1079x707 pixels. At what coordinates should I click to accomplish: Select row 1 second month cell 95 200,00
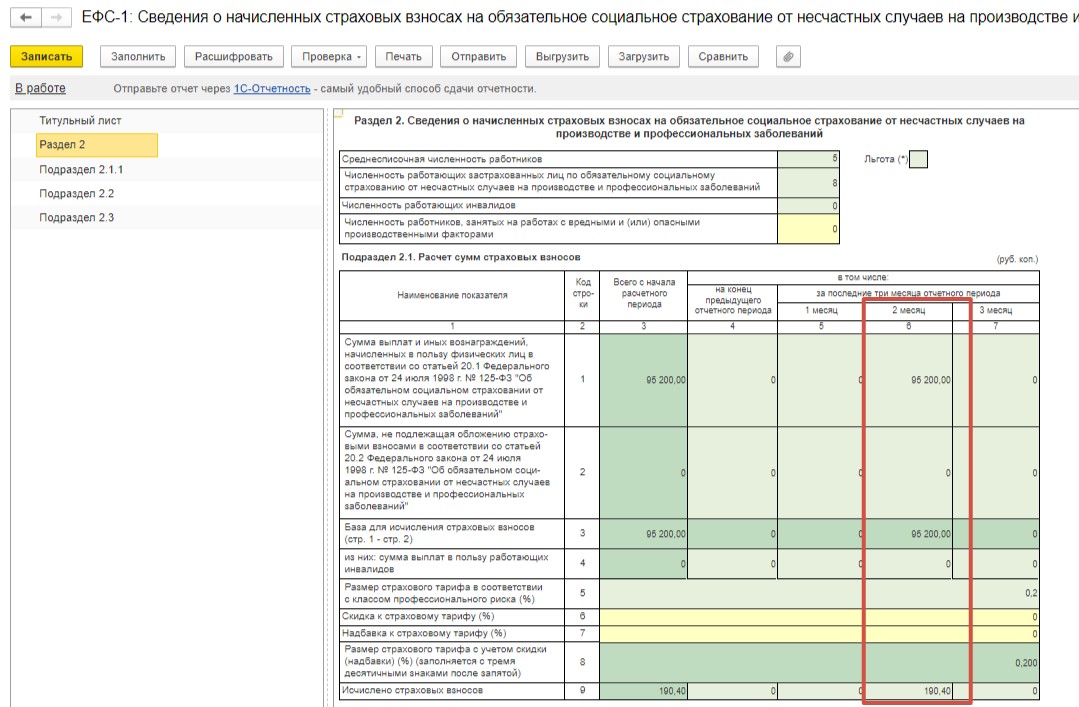[908, 380]
